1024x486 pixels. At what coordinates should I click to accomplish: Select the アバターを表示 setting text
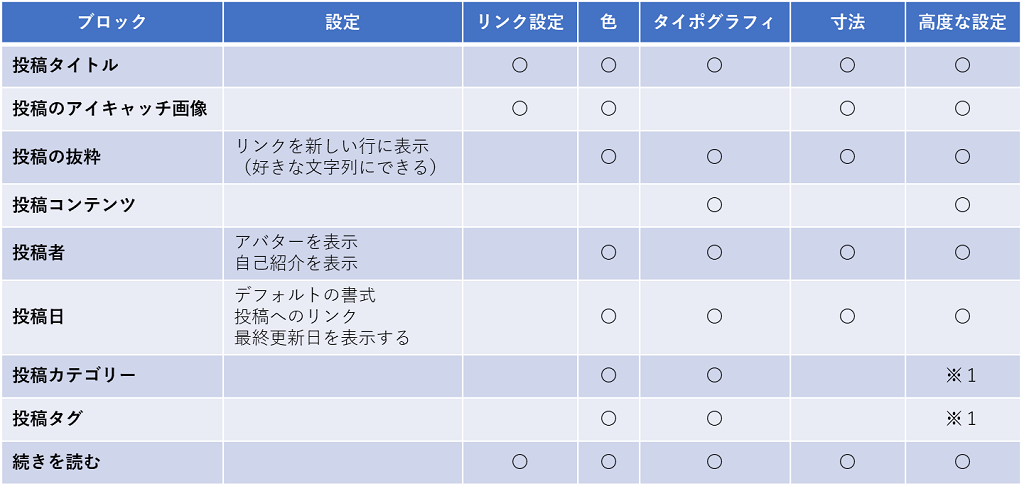[296, 241]
